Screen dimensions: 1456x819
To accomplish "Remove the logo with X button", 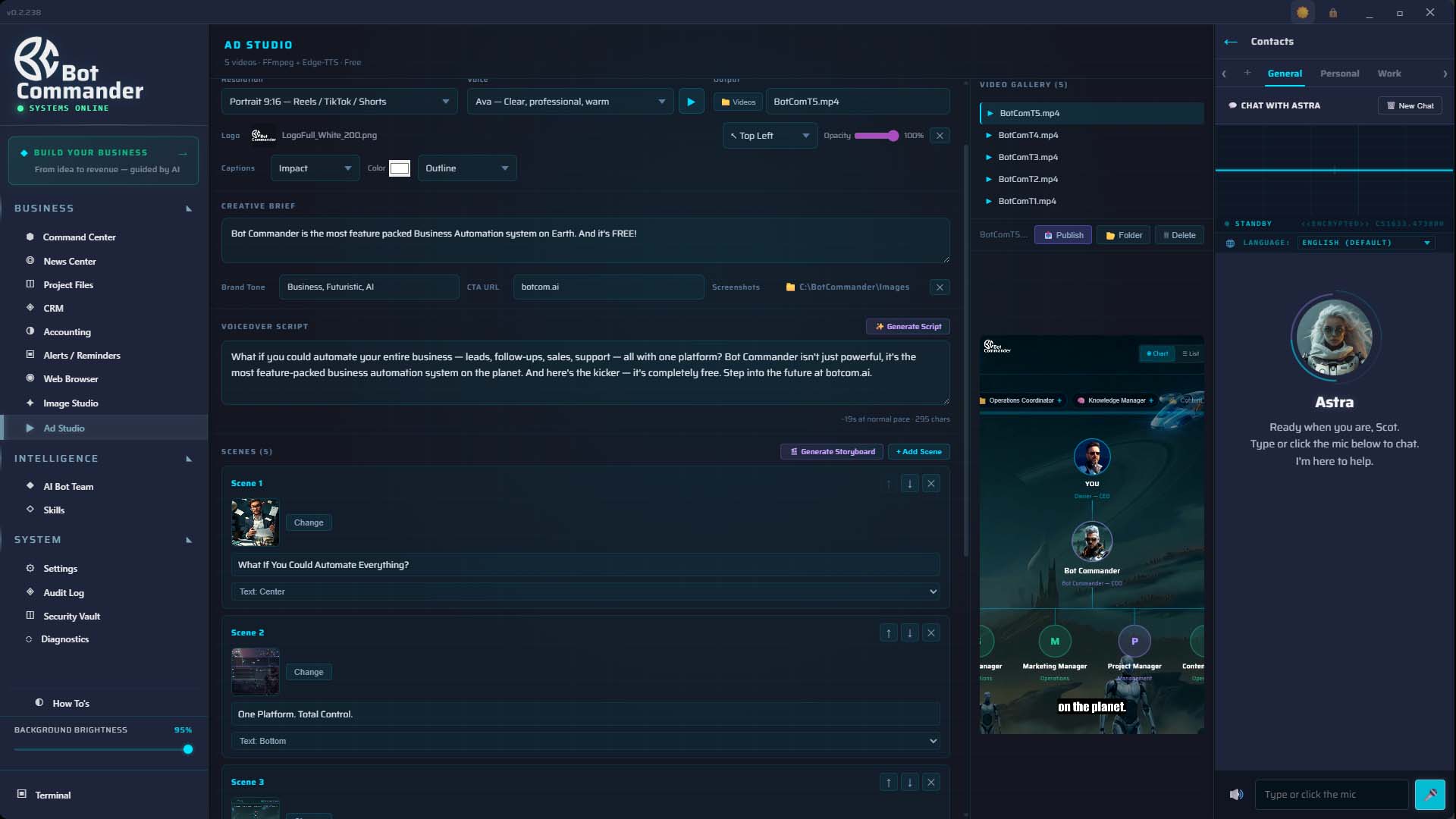I will 940,136.
